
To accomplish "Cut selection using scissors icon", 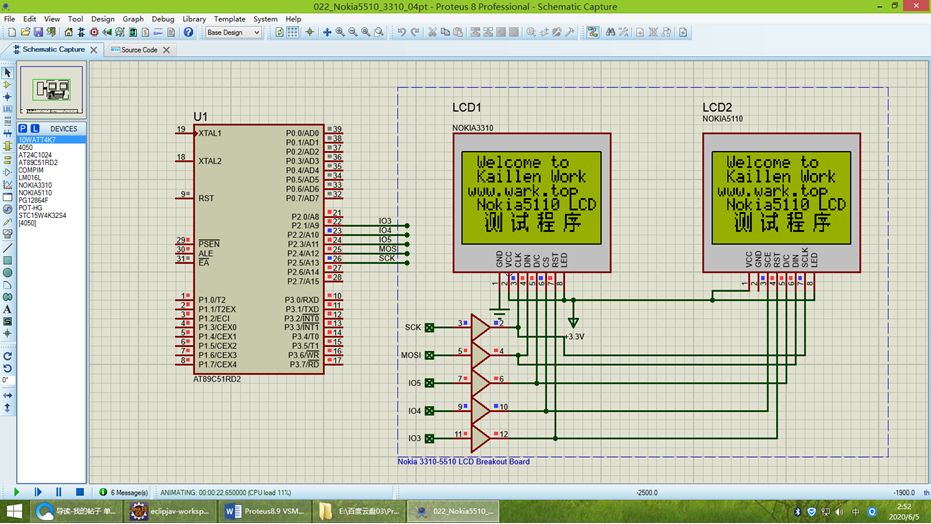I will [x=432, y=33].
